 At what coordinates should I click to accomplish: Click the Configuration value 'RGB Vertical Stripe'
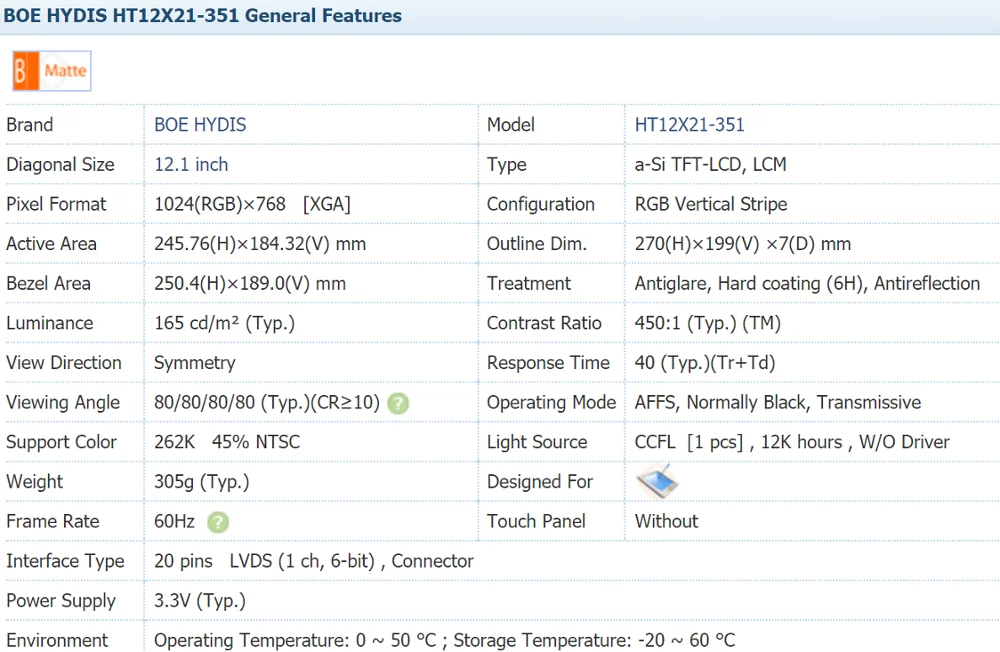[711, 204]
